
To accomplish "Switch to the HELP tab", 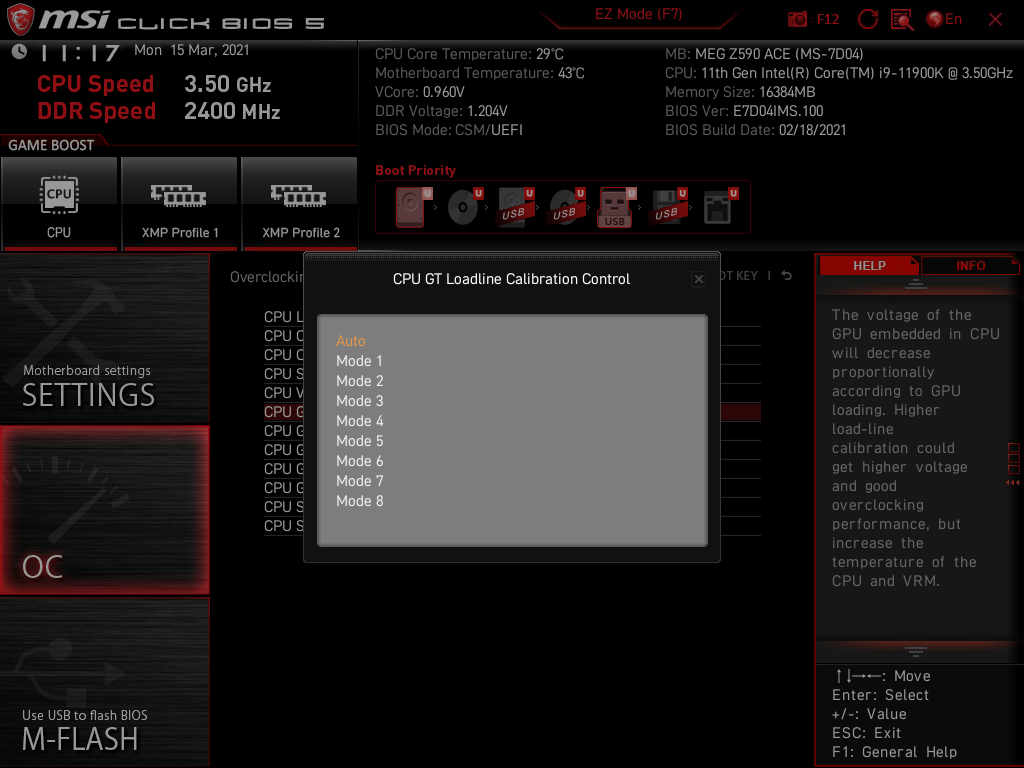I will [x=869, y=266].
